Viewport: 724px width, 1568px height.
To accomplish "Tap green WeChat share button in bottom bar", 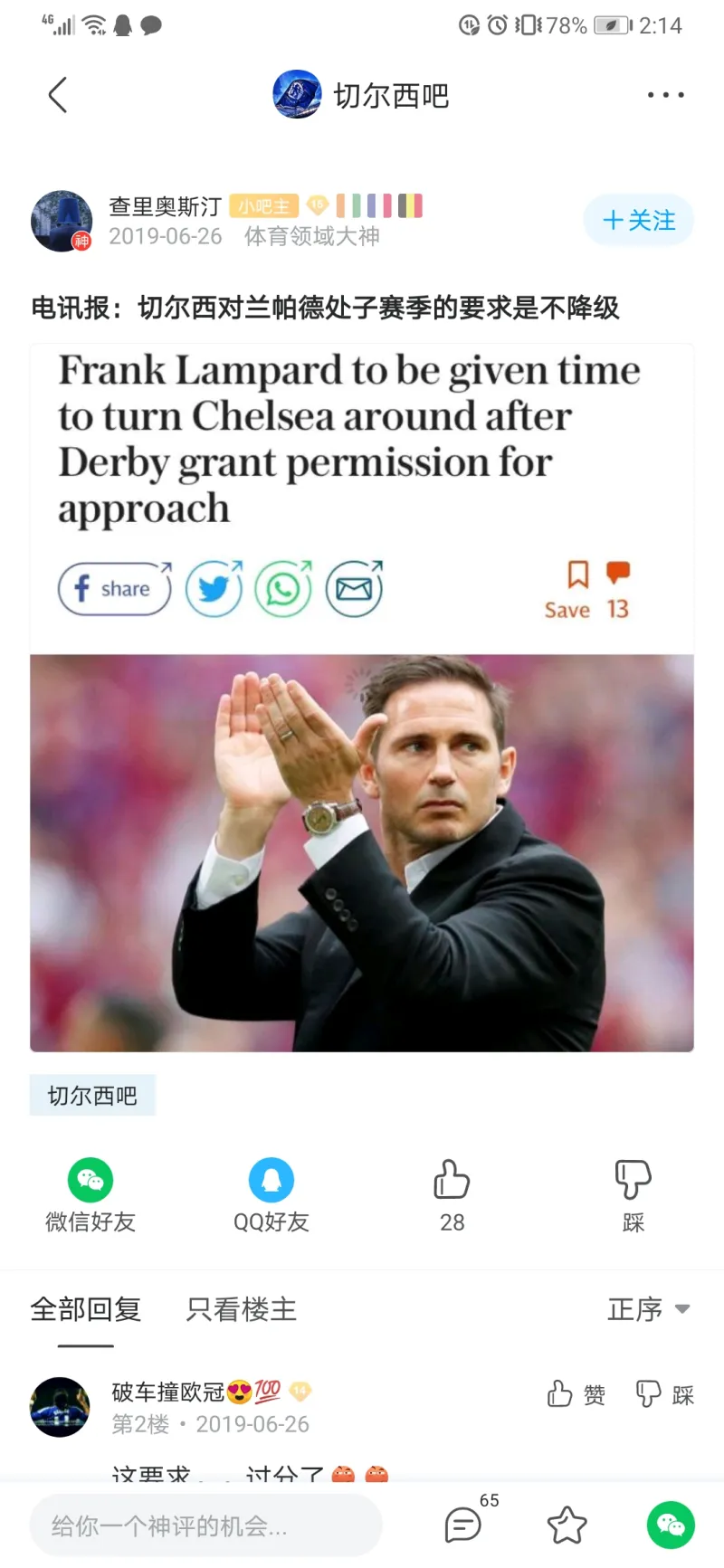I will pyautogui.click(x=671, y=1525).
